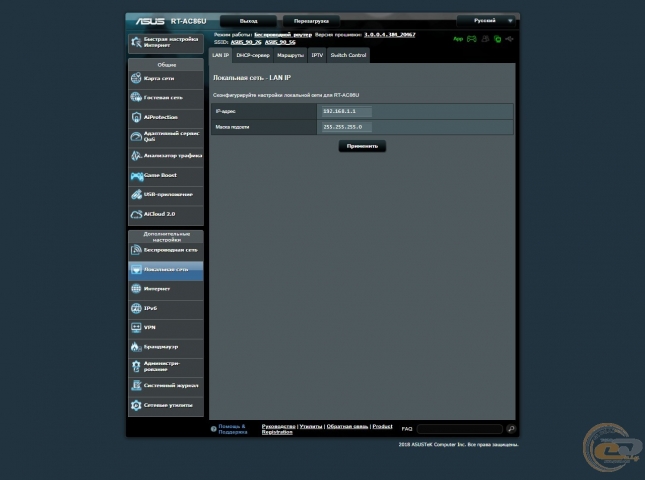Click the green internet connection status icon

coord(497,39)
